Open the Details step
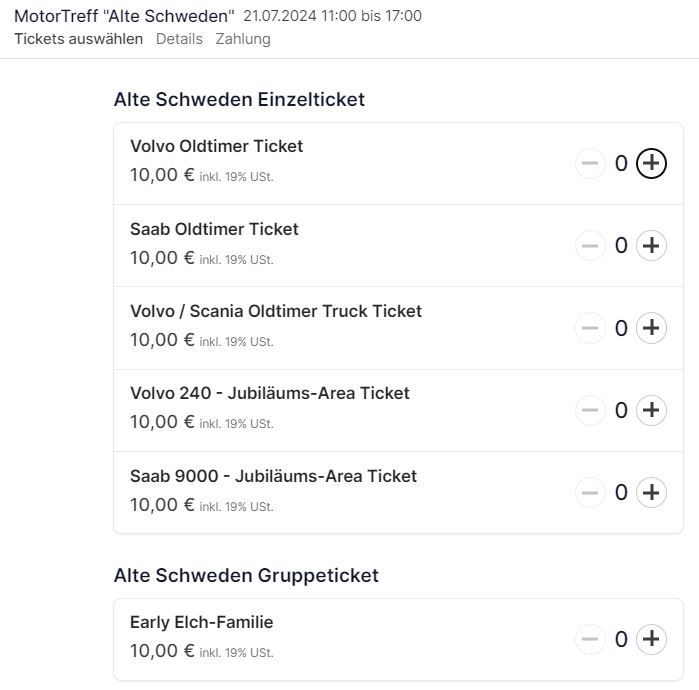The height and width of the screenshot is (690, 699). 179,39
